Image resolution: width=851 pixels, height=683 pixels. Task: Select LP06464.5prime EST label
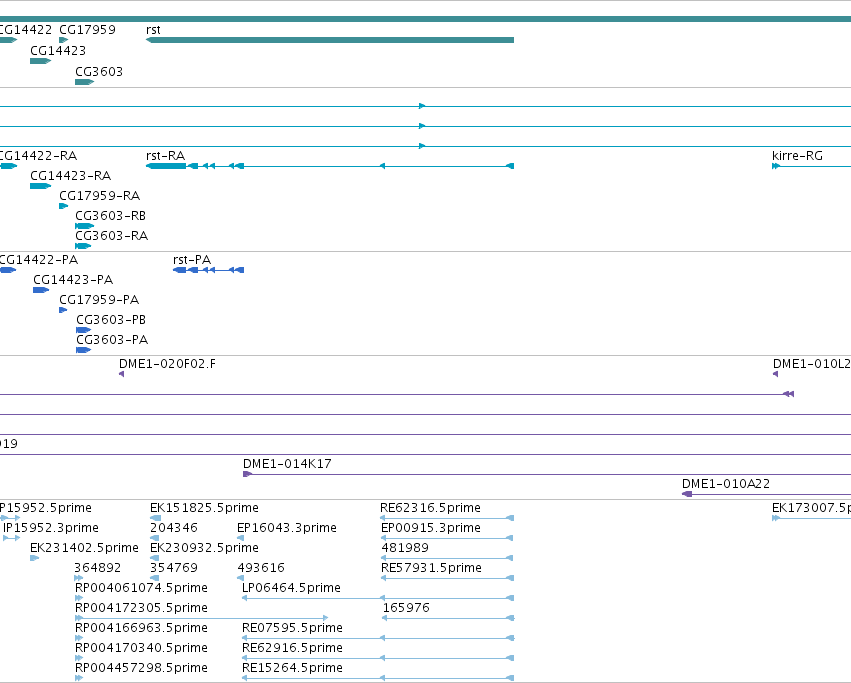pos(291,588)
